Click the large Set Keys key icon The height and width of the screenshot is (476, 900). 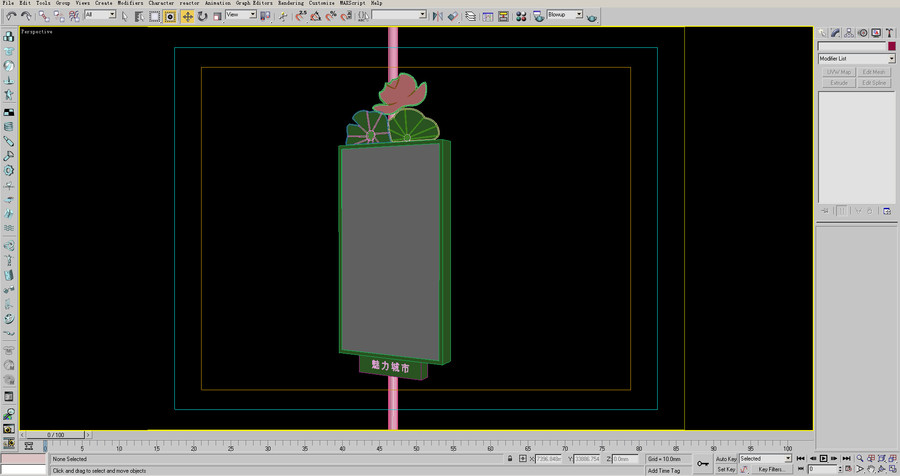point(703,463)
